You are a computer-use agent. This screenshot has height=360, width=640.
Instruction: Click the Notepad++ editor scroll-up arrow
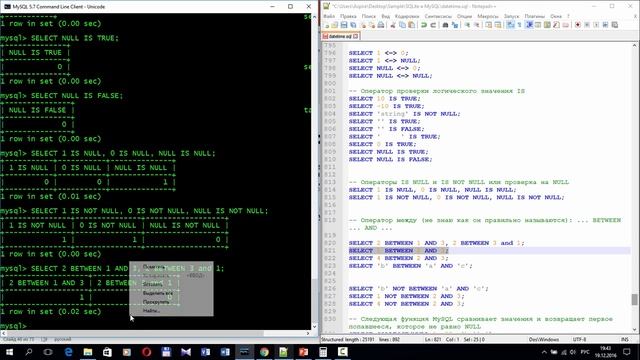tap(634, 45)
